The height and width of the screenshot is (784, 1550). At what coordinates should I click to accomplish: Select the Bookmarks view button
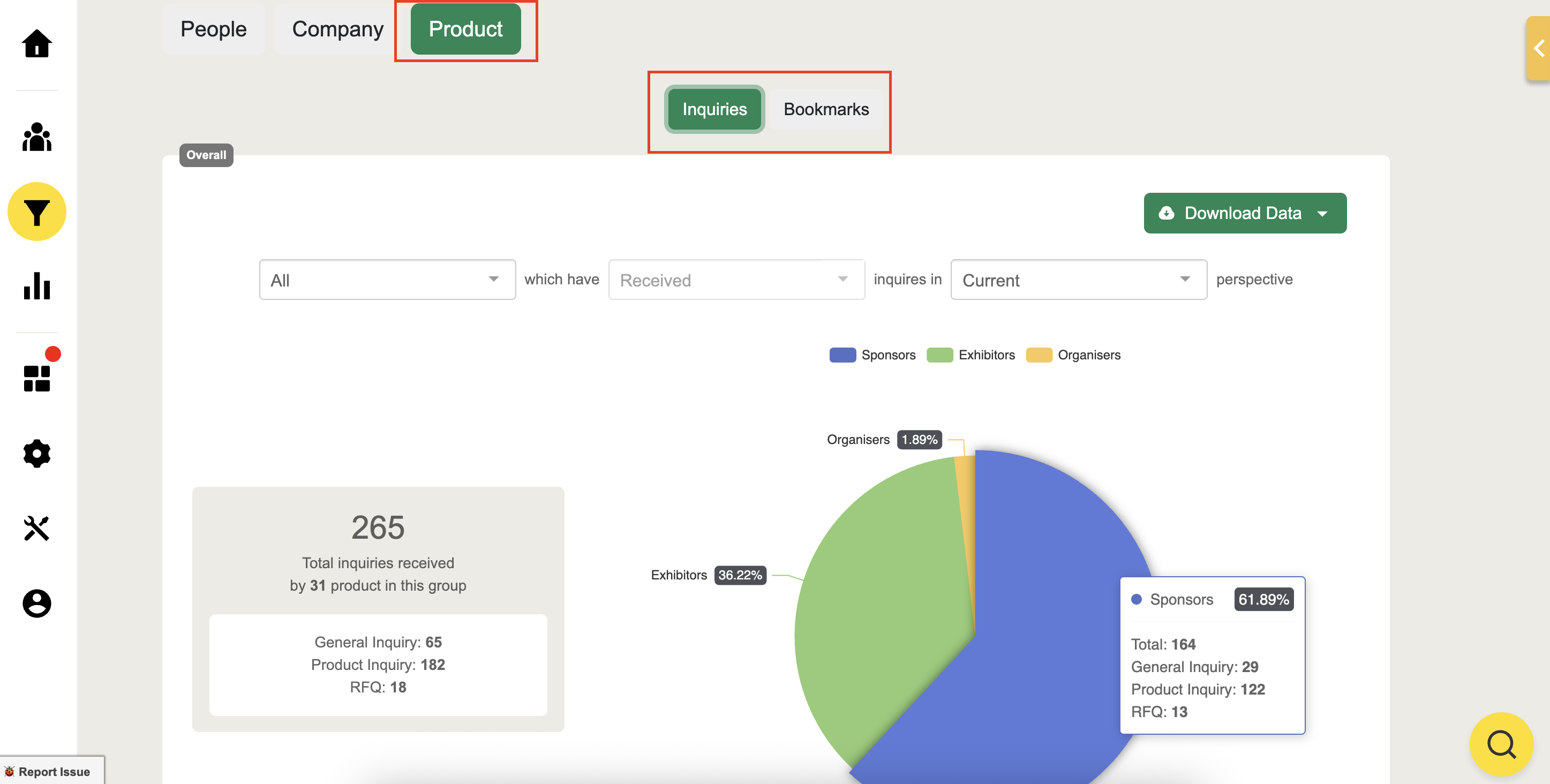[825, 109]
